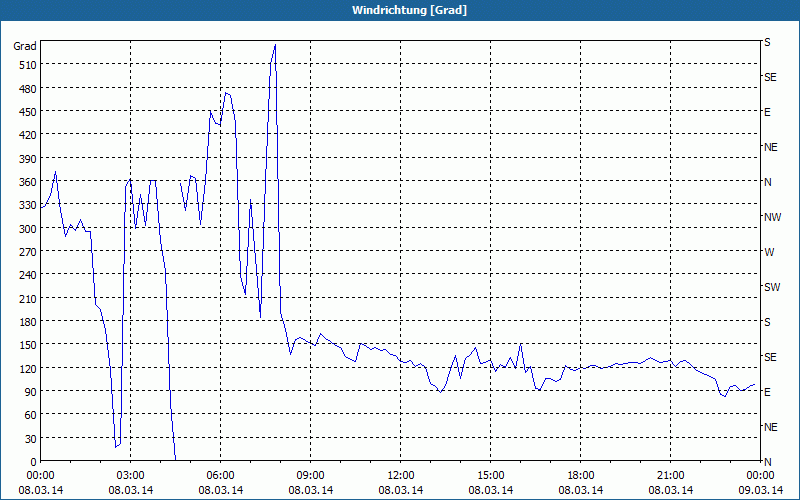The width and height of the screenshot is (800, 500).
Task: Click the 60 y-axis value
Action: (30, 415)
